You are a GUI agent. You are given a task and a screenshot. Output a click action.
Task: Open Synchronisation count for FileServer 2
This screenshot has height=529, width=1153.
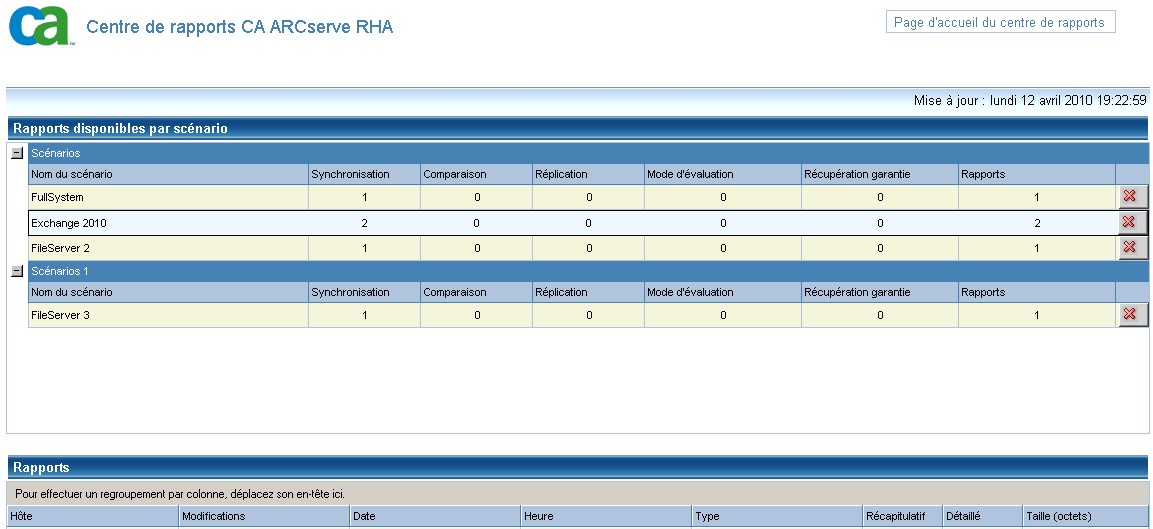365,248
